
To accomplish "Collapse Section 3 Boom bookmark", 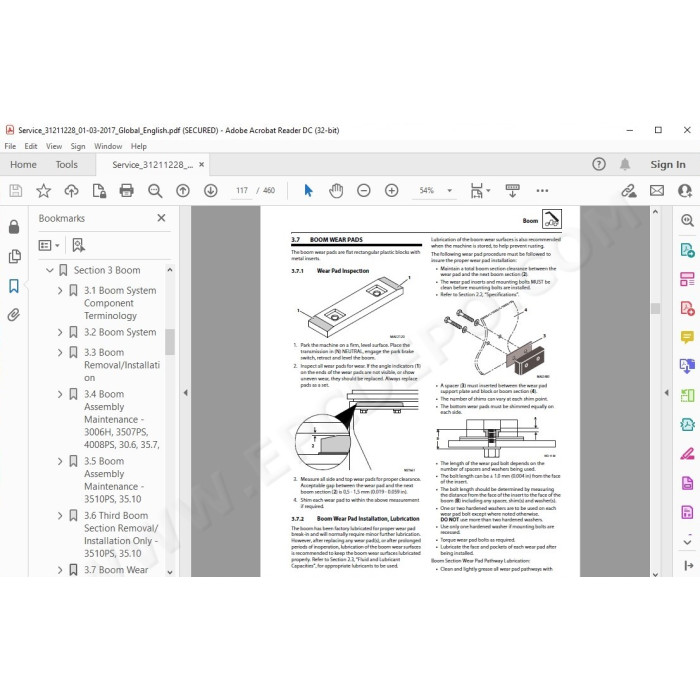I will (50, 270).
